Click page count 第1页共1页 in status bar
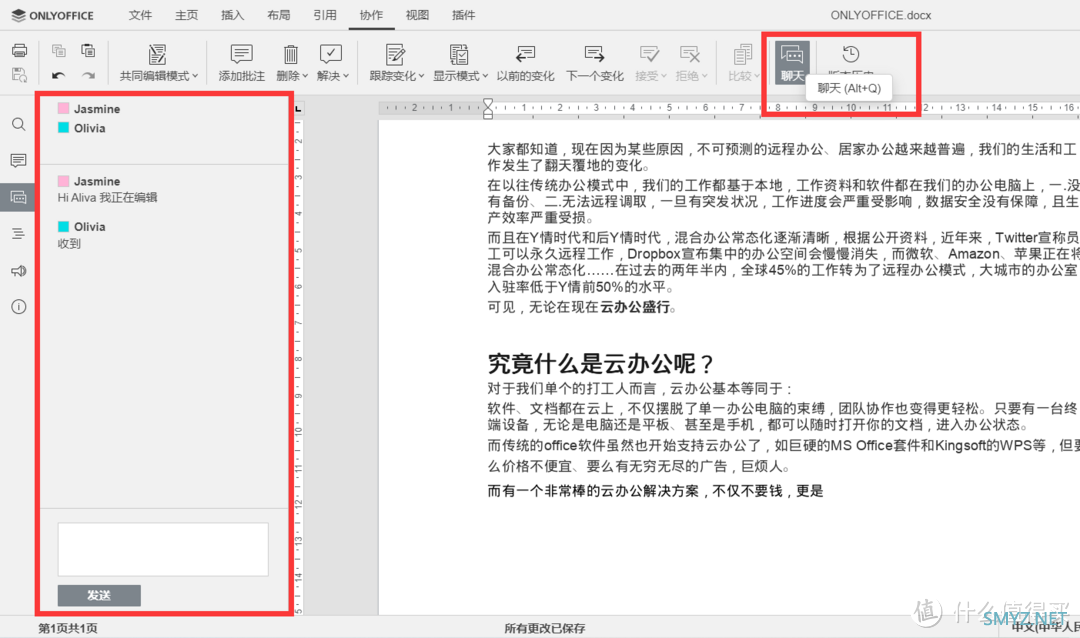1080x638 pixels. point(68,628)
